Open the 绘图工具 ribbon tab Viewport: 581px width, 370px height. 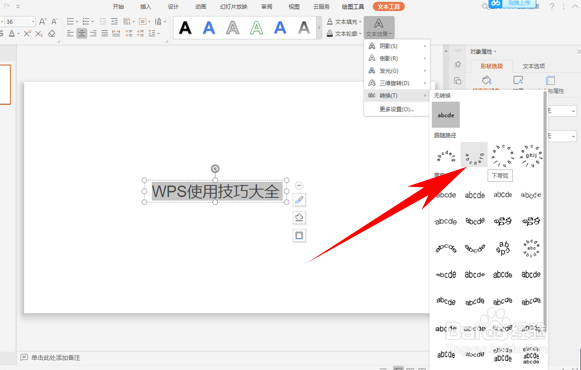(x=353, y=7)
